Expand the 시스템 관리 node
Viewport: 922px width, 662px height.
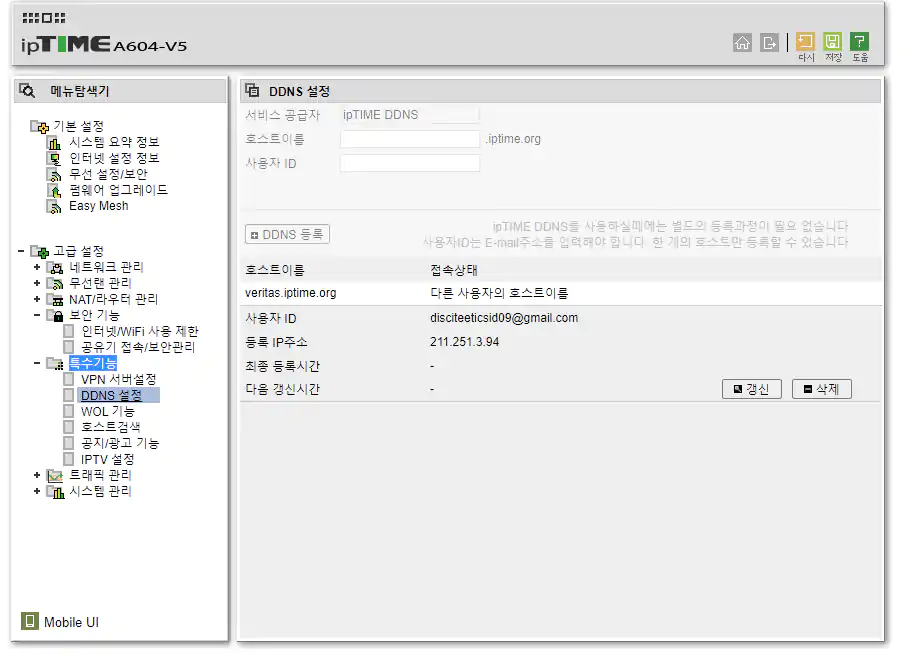pos(37,491)
